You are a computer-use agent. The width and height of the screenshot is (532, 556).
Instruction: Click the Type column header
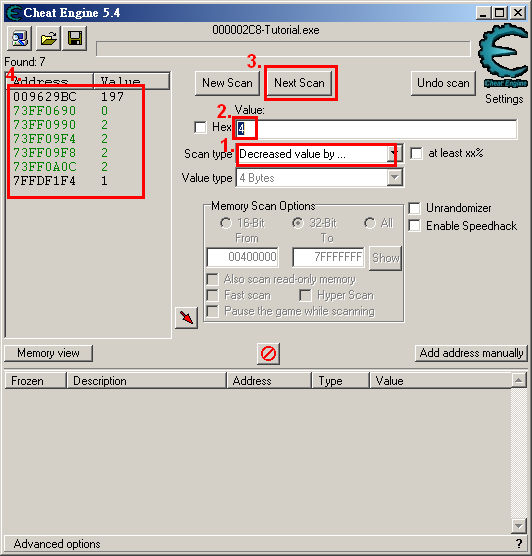point(340,381)
